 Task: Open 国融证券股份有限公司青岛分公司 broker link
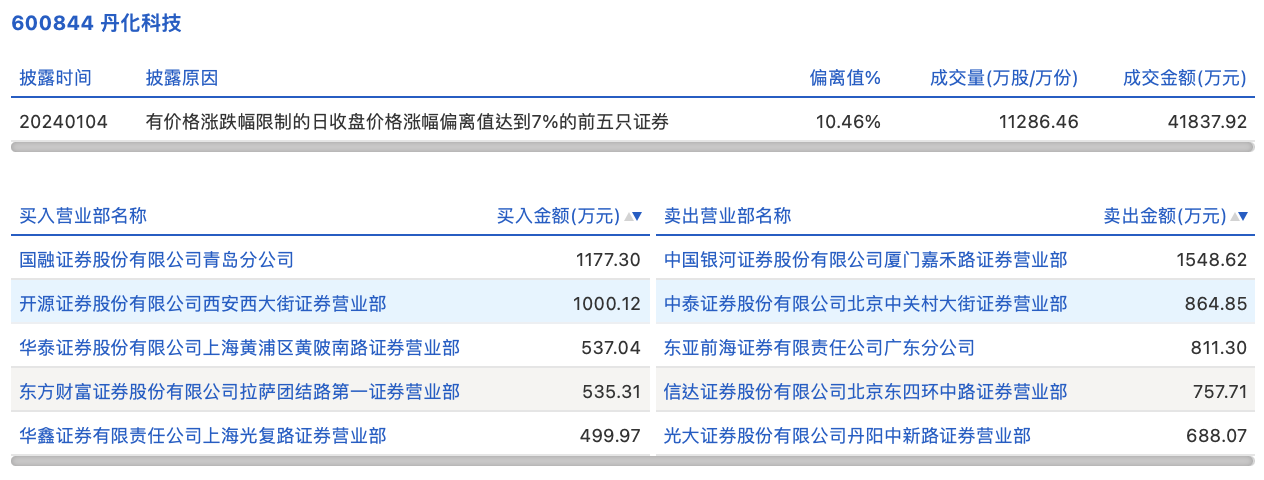(157, 260)
